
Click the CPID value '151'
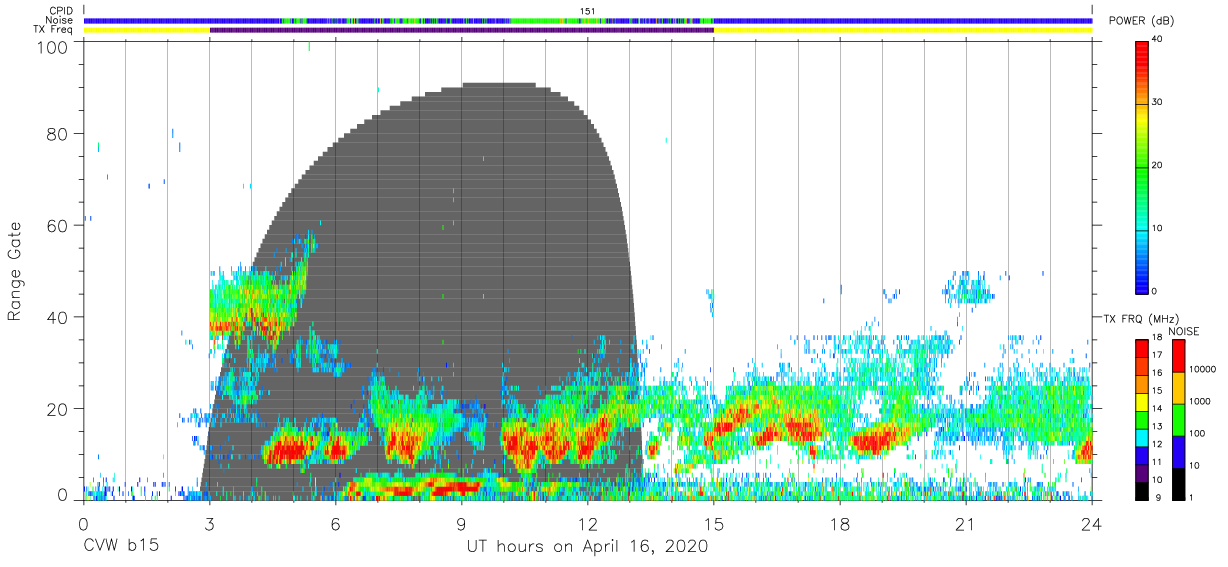click(587, 11)
